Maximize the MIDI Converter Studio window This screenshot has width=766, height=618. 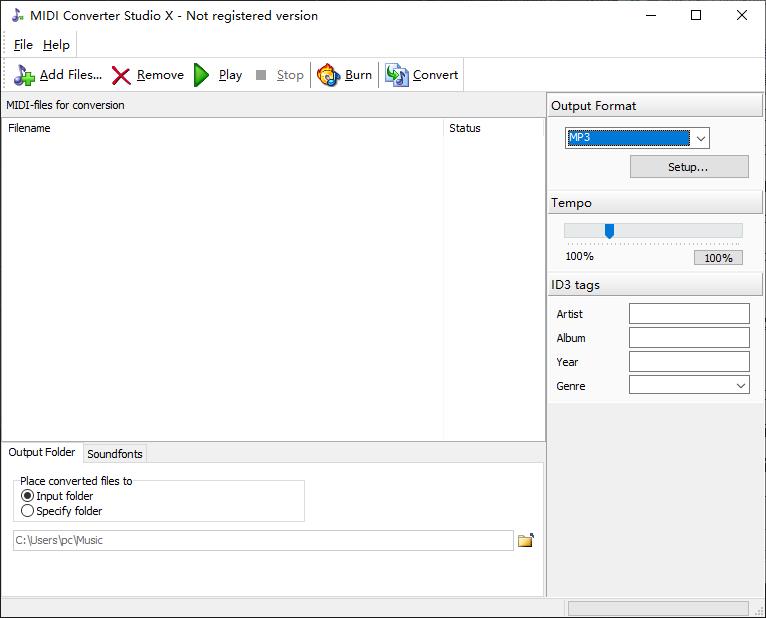696,15
